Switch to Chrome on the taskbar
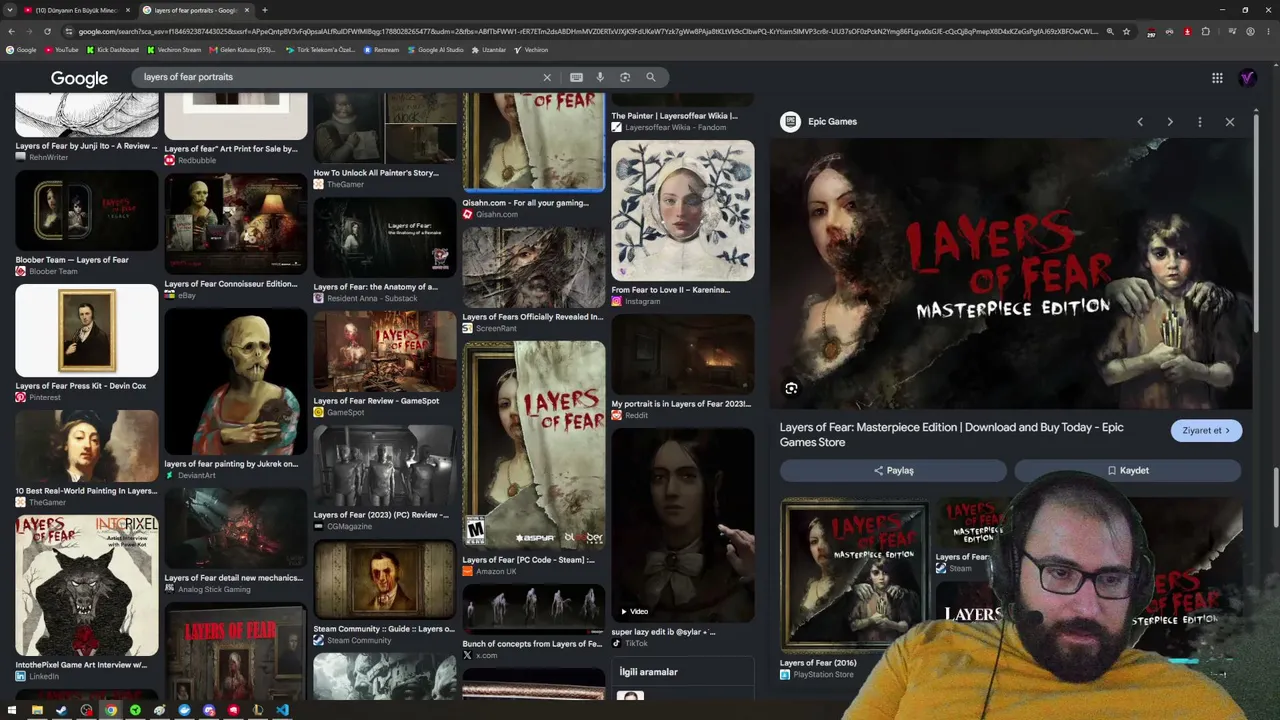1280x720 pixels. pos(111,710)
